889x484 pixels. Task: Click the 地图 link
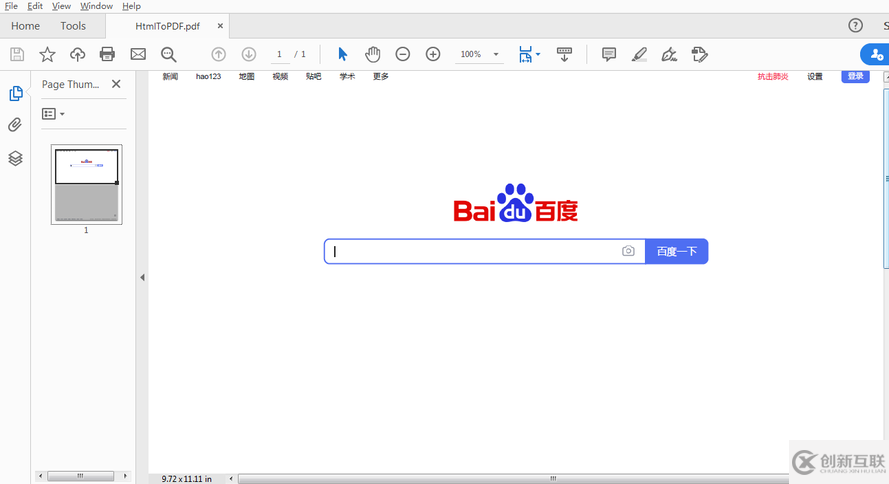(x=247, y=77)
